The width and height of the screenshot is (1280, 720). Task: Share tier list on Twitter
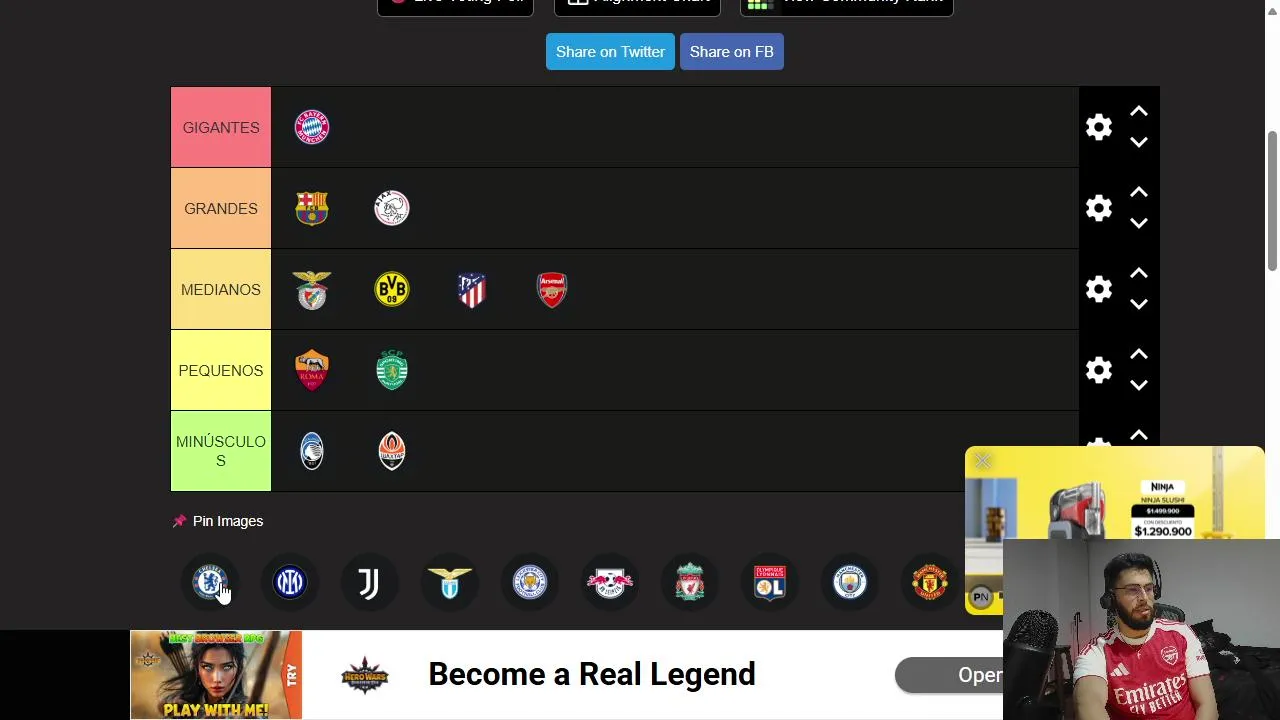[610, 52]
